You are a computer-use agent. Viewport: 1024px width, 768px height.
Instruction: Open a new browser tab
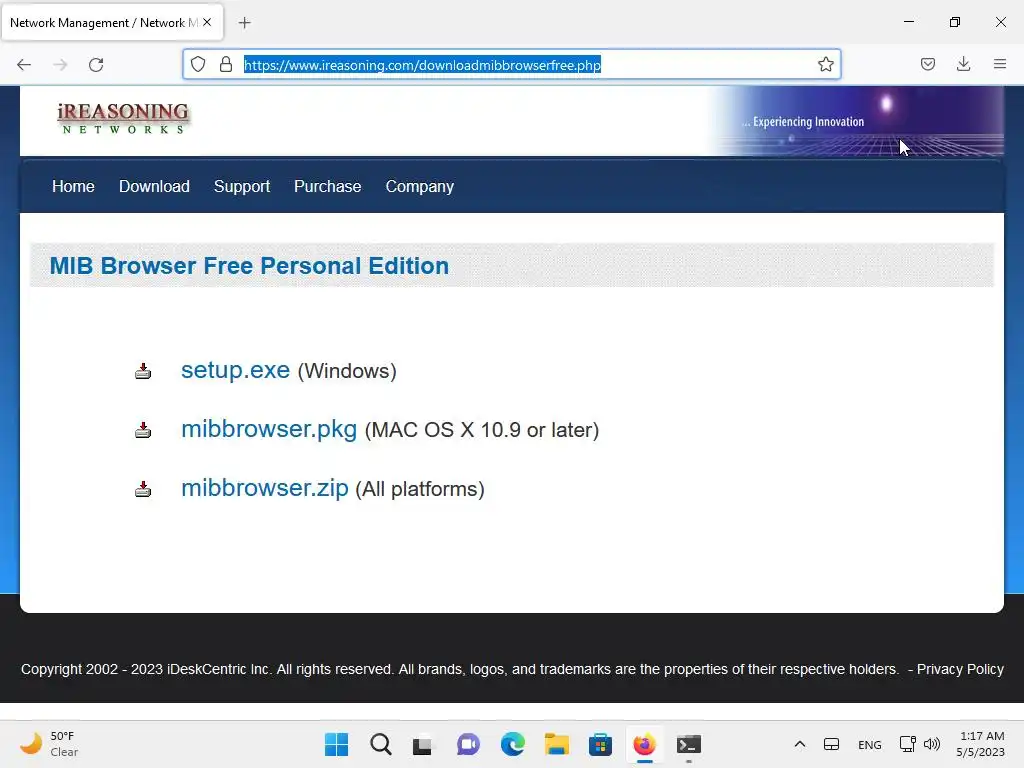click(244, 23)
